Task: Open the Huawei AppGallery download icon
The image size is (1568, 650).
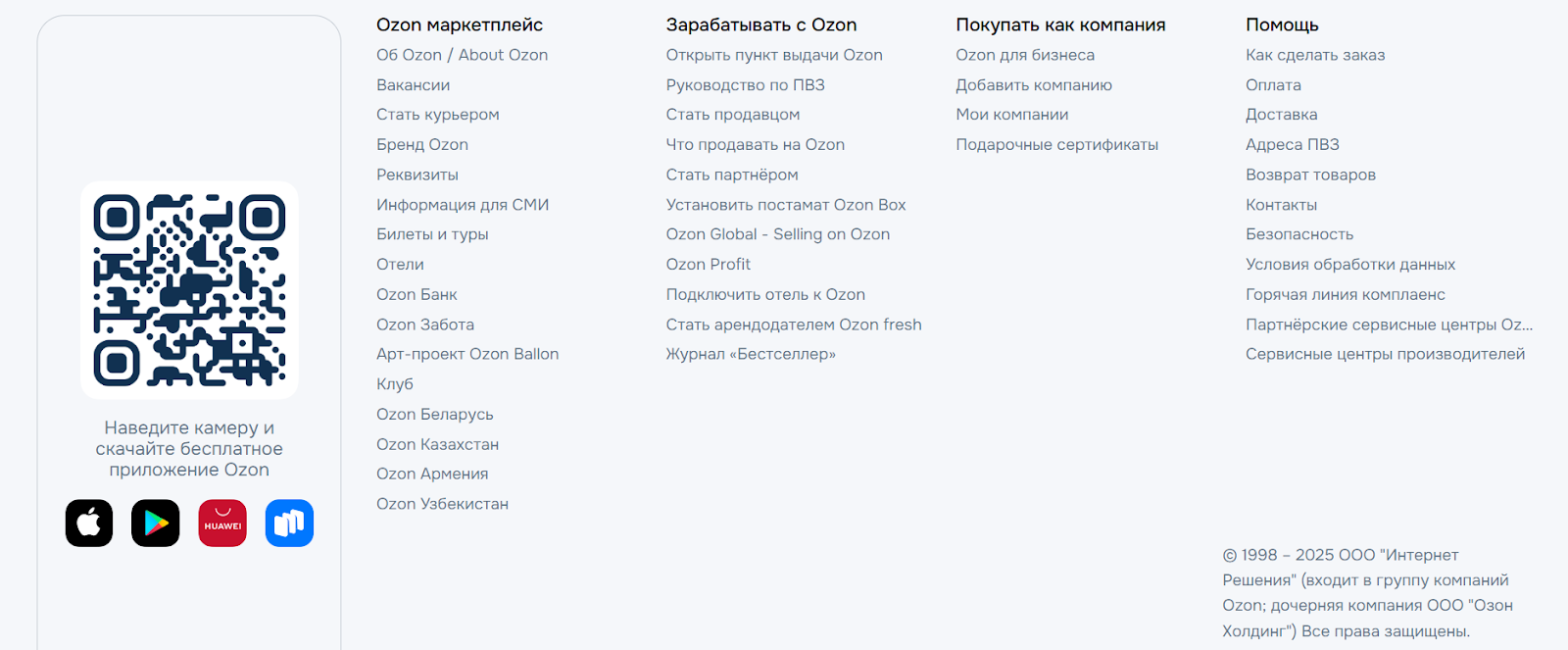Action: pyautogui.click(x=221, y=523)
